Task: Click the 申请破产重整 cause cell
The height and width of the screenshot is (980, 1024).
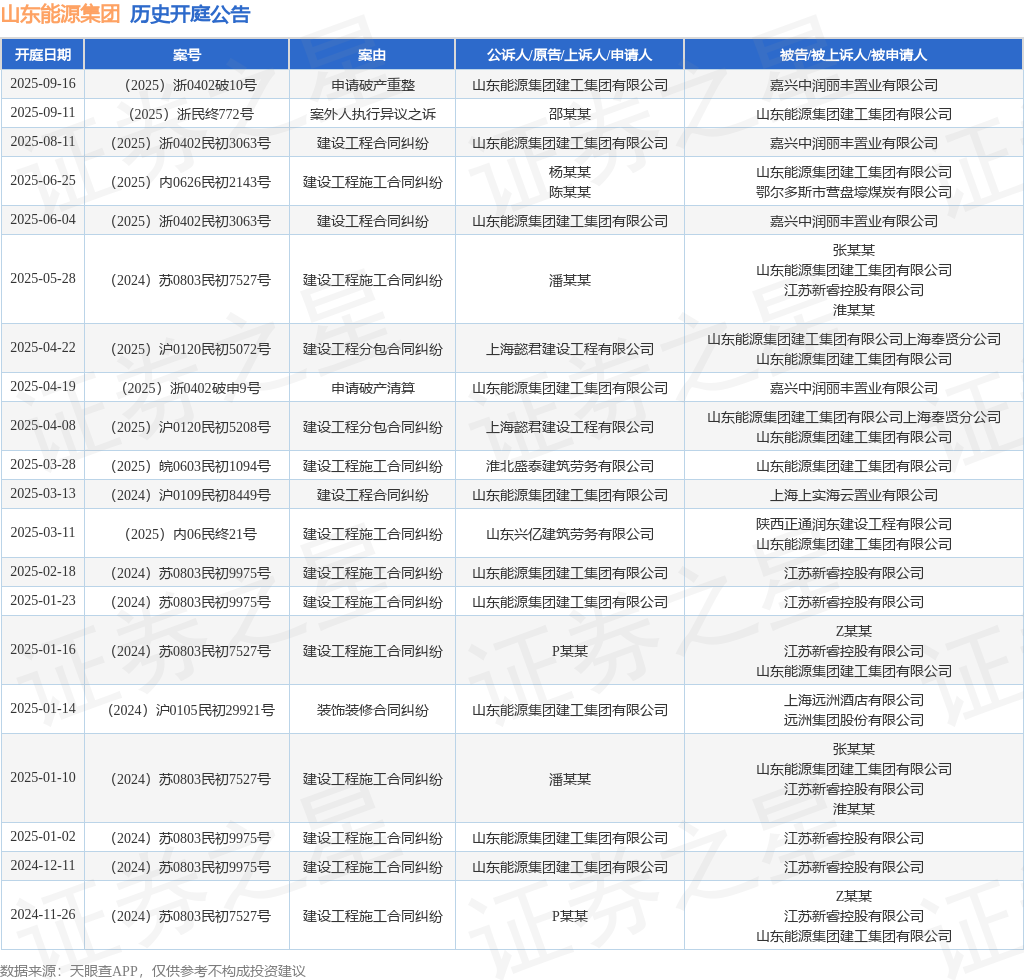Action: pyautogui.click(x=372, y=85)
